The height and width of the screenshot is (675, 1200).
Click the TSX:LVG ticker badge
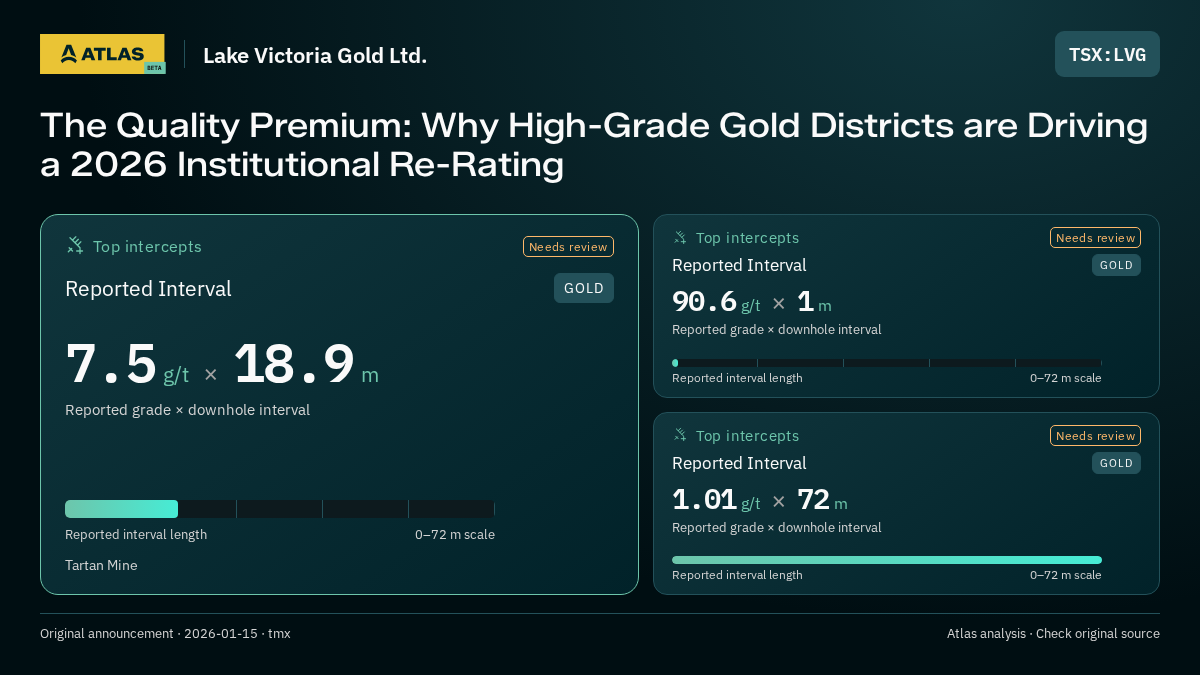(x=1107, y=54)
